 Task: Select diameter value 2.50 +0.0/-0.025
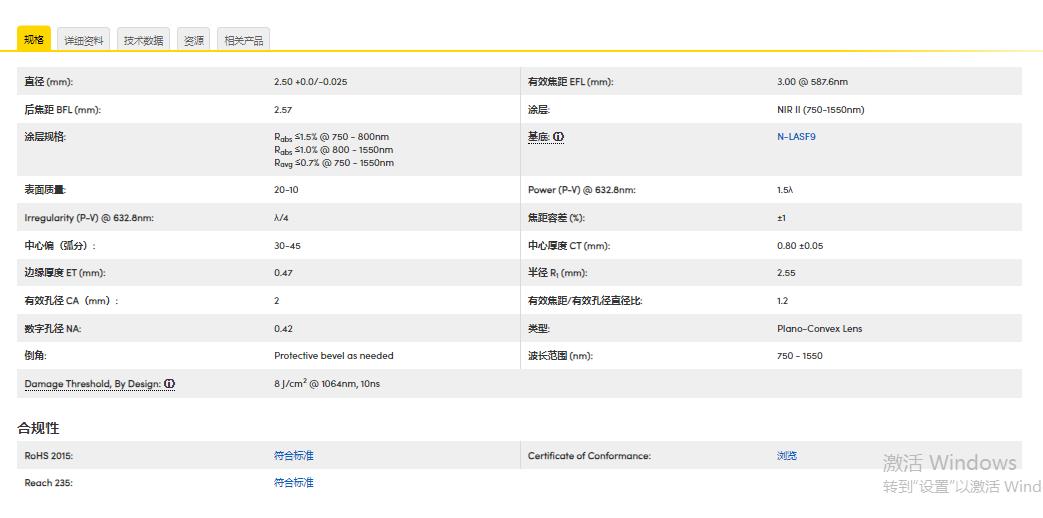tap(311, 82)
